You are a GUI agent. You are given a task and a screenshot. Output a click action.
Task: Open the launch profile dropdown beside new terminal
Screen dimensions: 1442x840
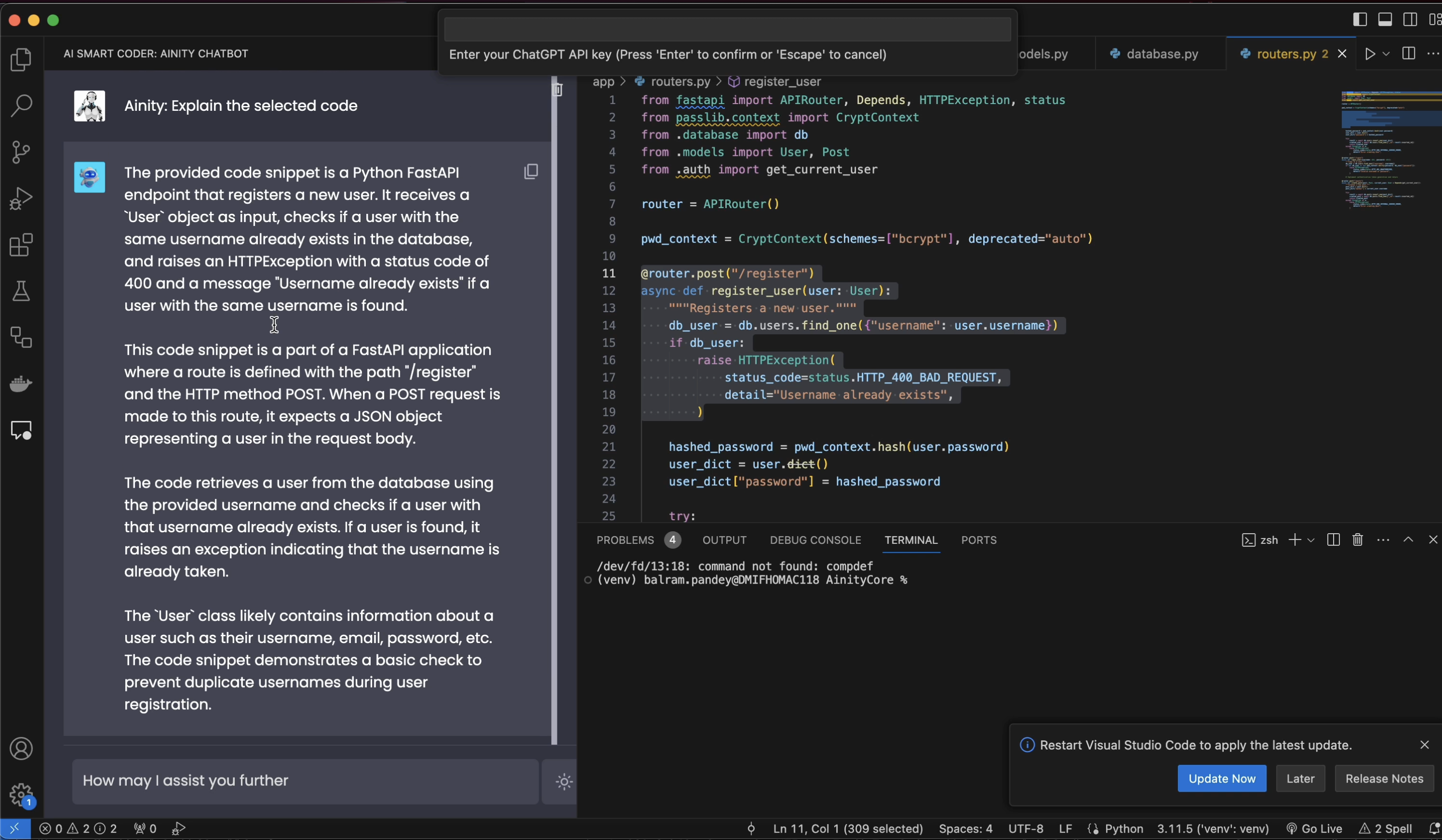1311,540
